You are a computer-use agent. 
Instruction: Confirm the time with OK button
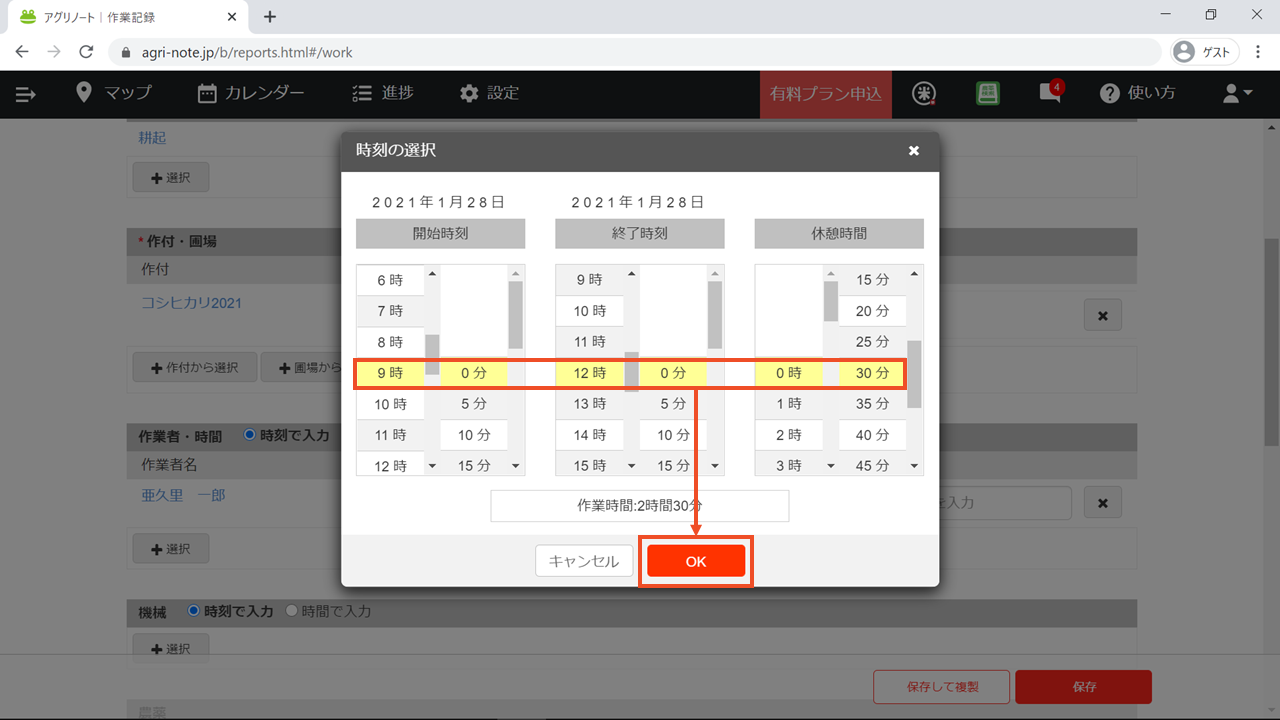click(x=696, y=561)
